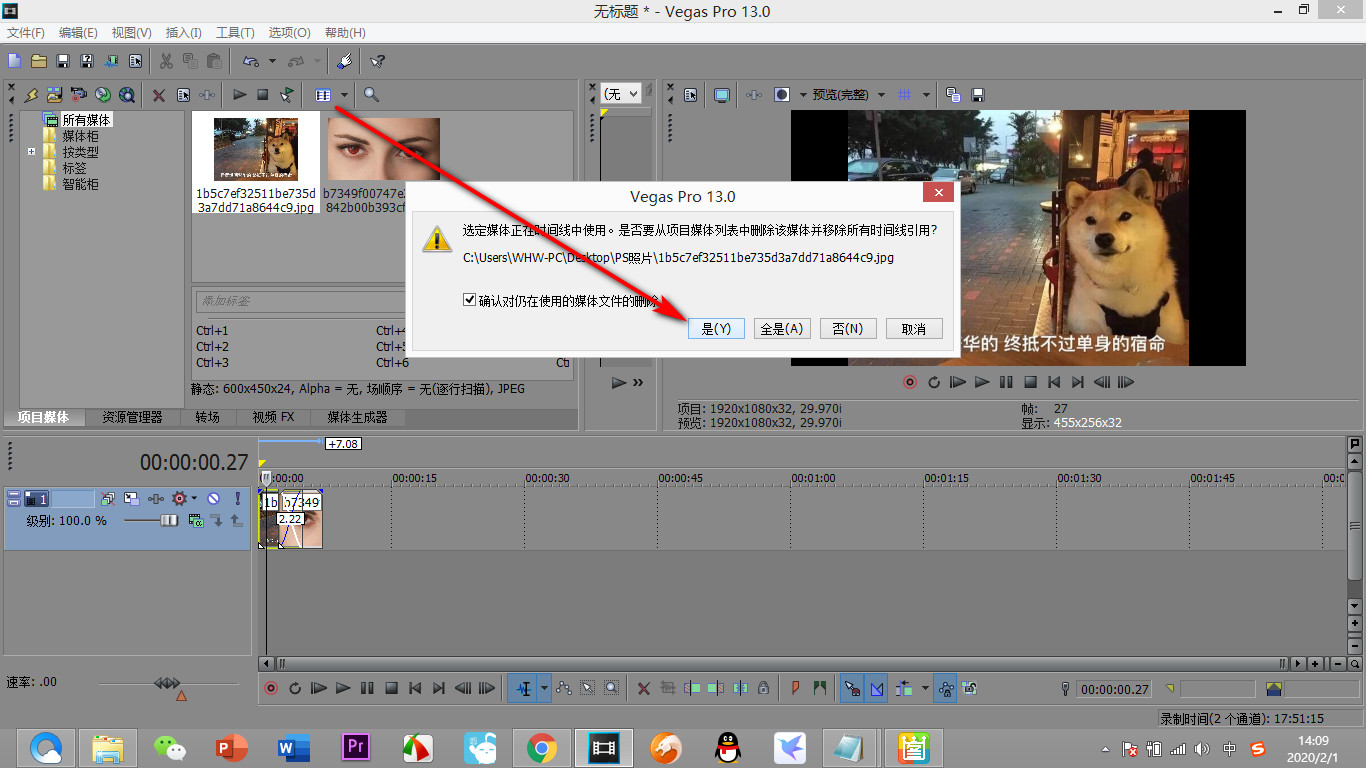Click the Cut scissors icon
Image resolution: width=1366 pixels, height=768 pixels.
166,61
